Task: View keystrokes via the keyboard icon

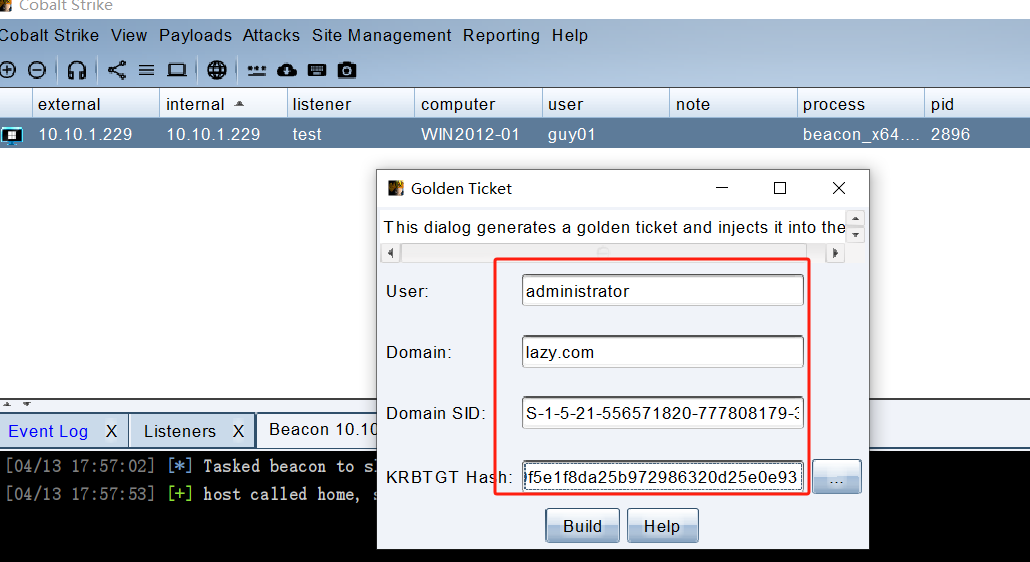Action: point(317,70)
